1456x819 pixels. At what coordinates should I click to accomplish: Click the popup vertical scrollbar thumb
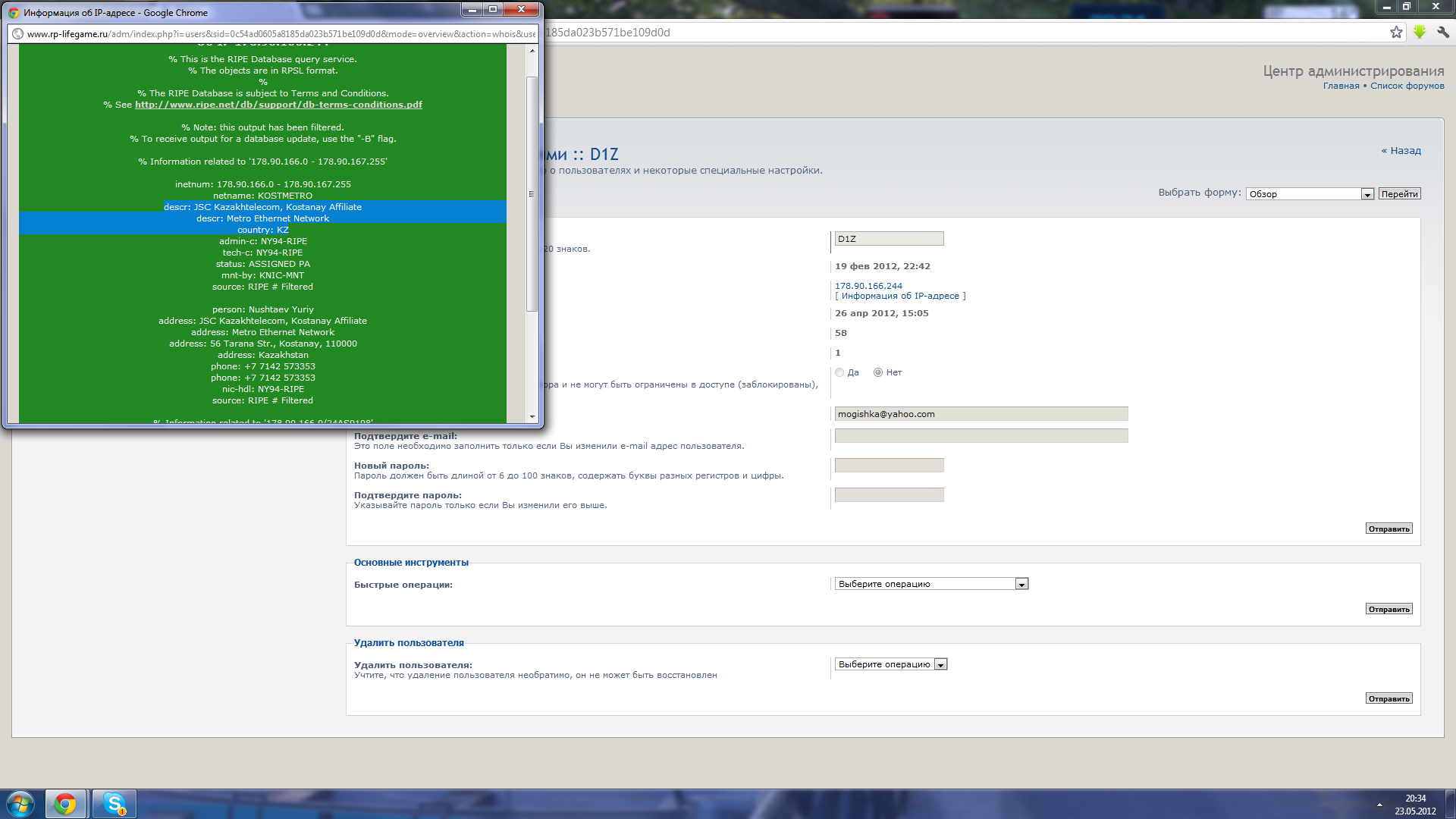[532, 194]
